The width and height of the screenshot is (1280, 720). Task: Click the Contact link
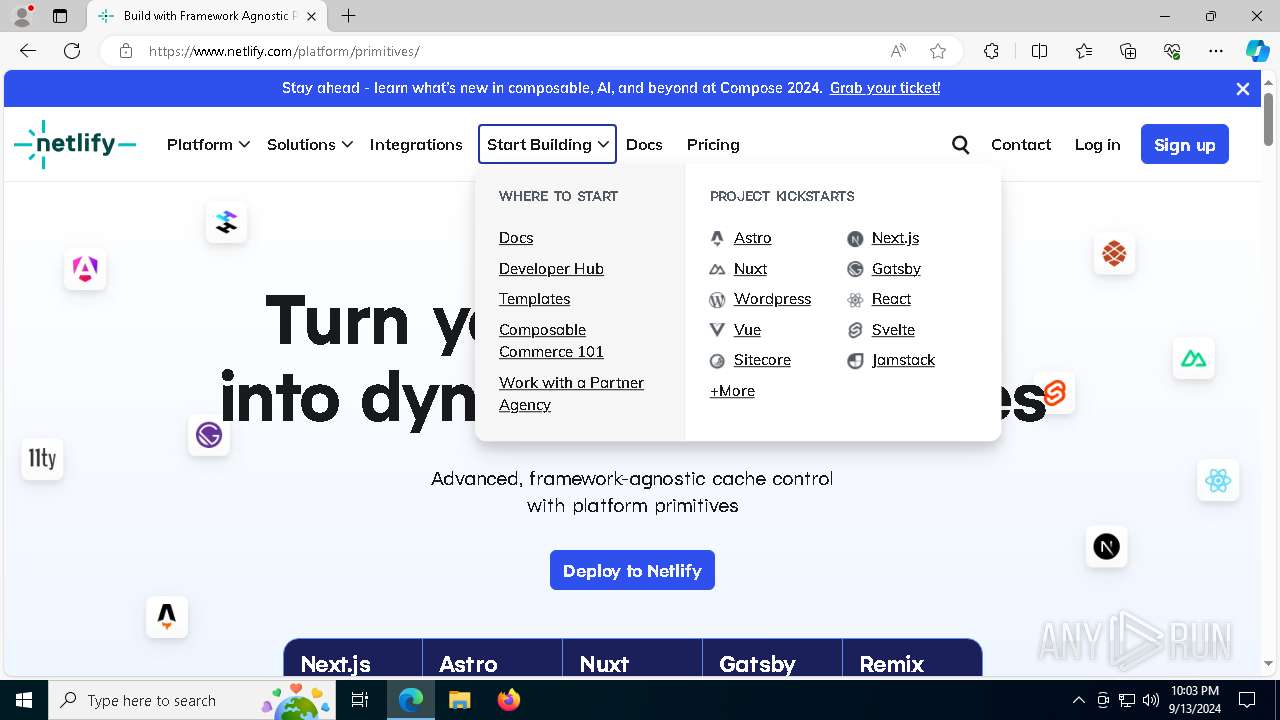[1021, 145]
